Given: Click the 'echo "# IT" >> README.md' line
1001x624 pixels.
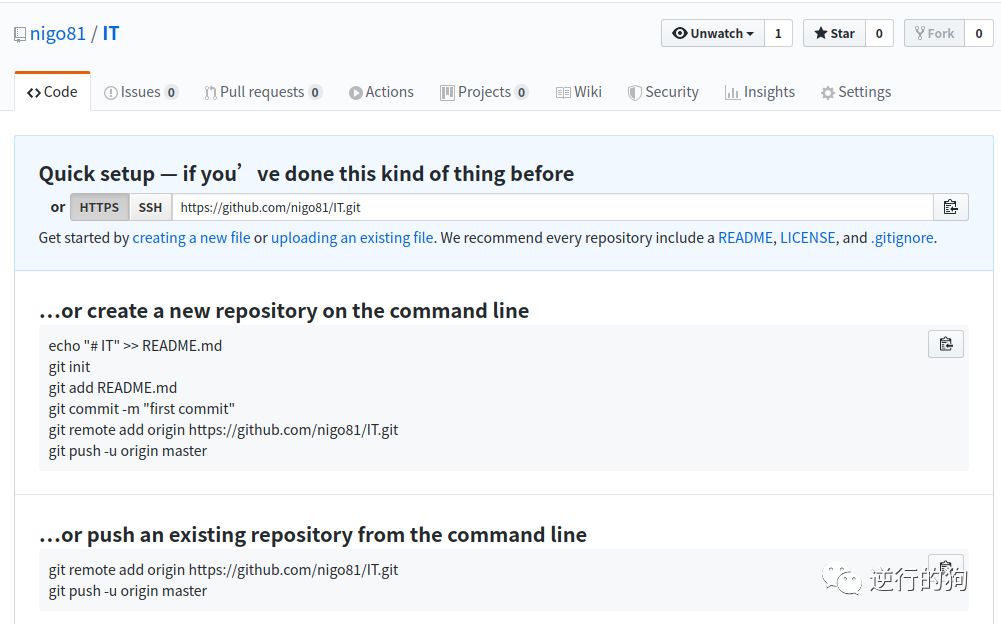Looking at the screenshot, I should pyautogui.click(x=135, y=346).
